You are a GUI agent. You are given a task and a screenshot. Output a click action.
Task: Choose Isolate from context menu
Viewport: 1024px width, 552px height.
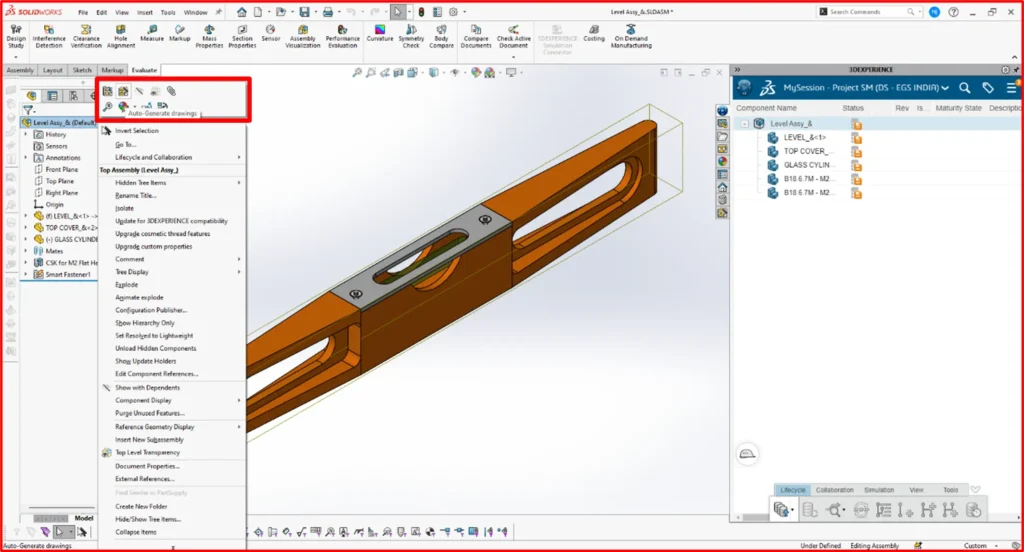(x=124, y=208)
